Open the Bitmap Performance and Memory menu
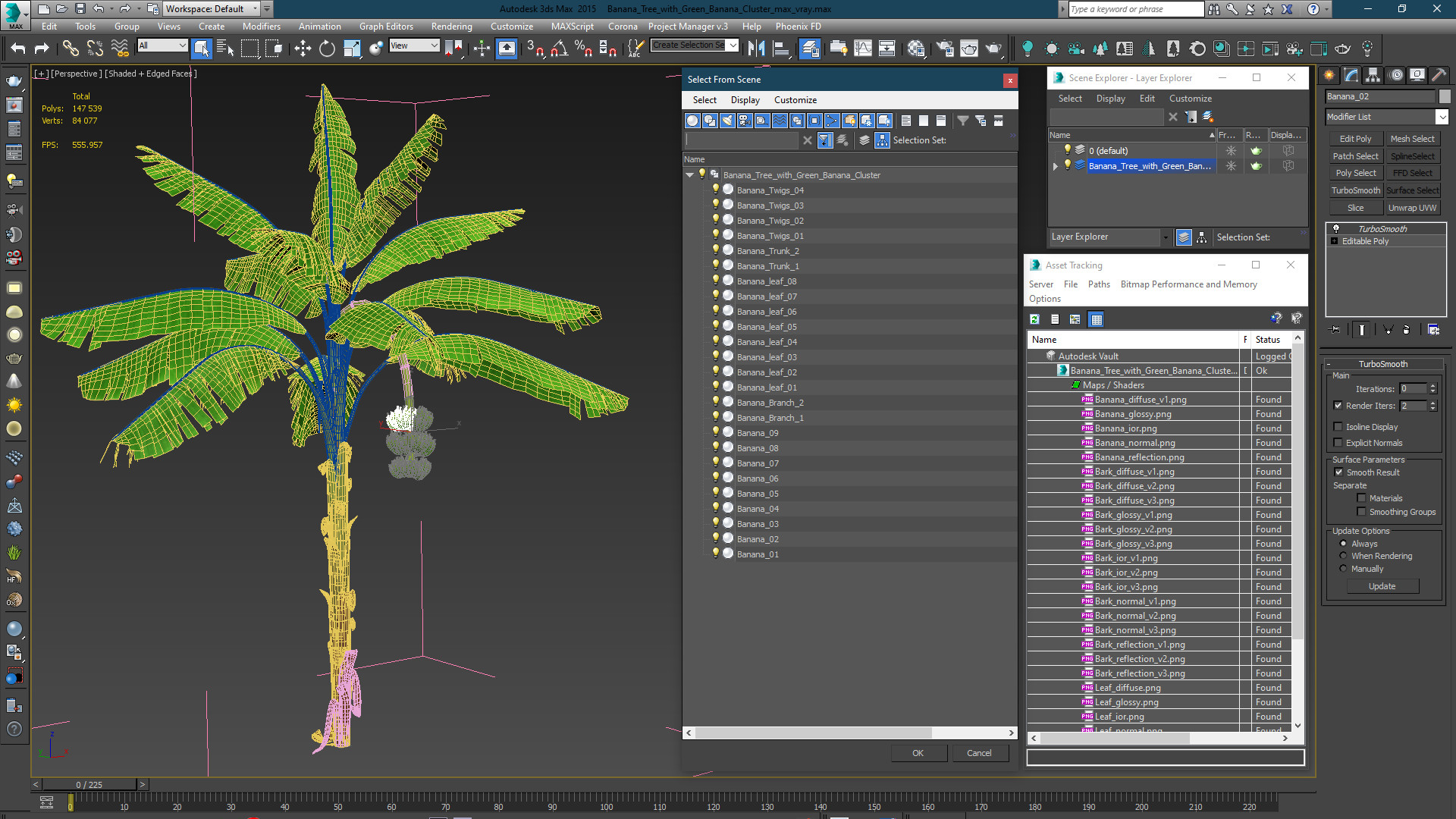1456x819 pixels. (1188, 284)
